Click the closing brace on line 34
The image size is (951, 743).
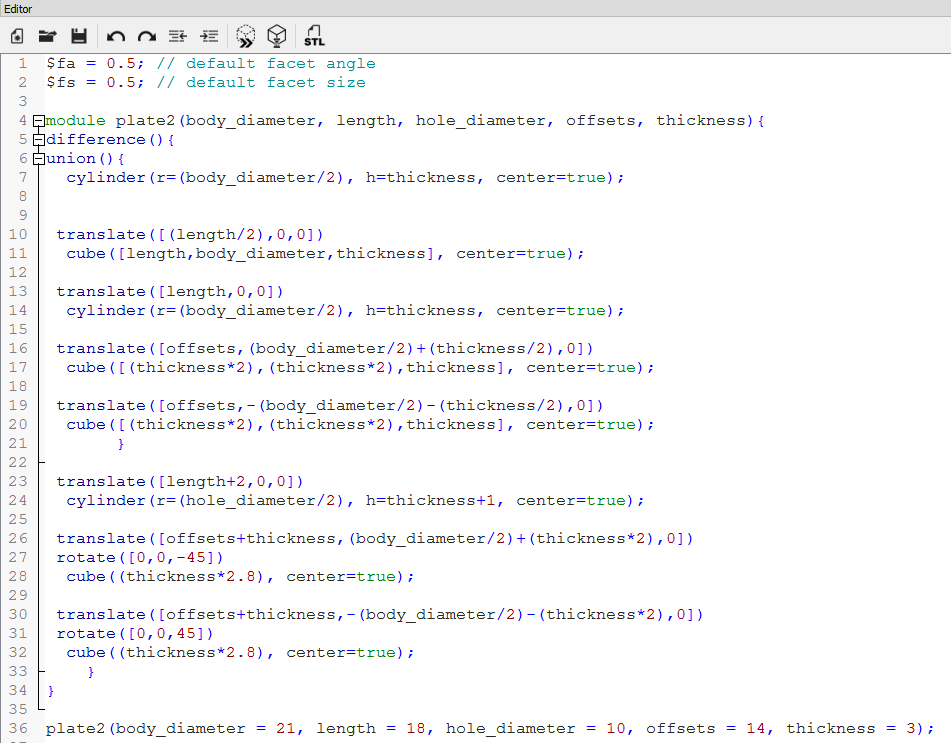point(51,691)
